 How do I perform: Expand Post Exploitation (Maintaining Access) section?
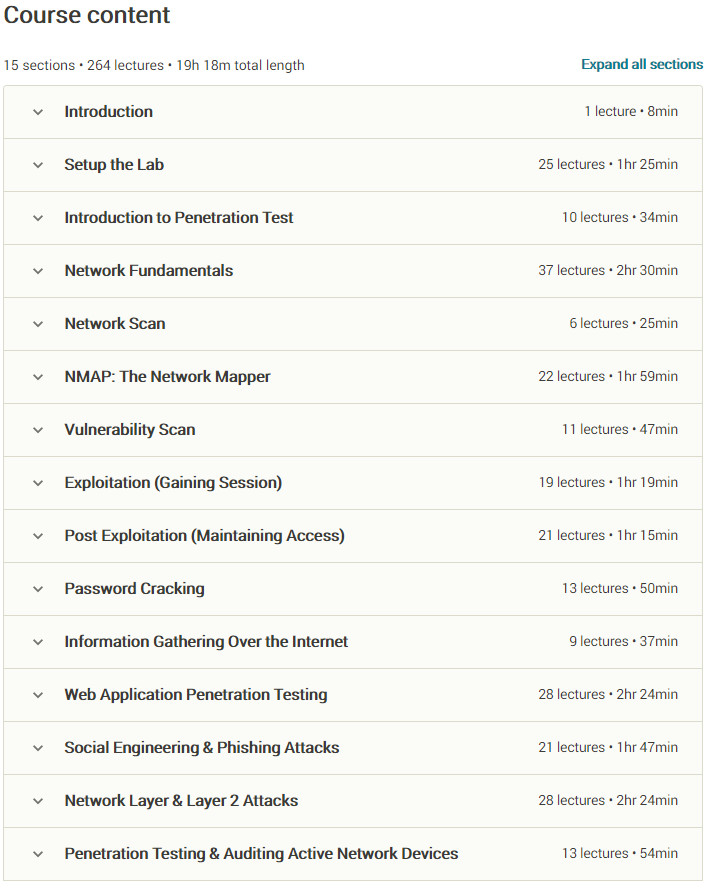pos(353,536)
